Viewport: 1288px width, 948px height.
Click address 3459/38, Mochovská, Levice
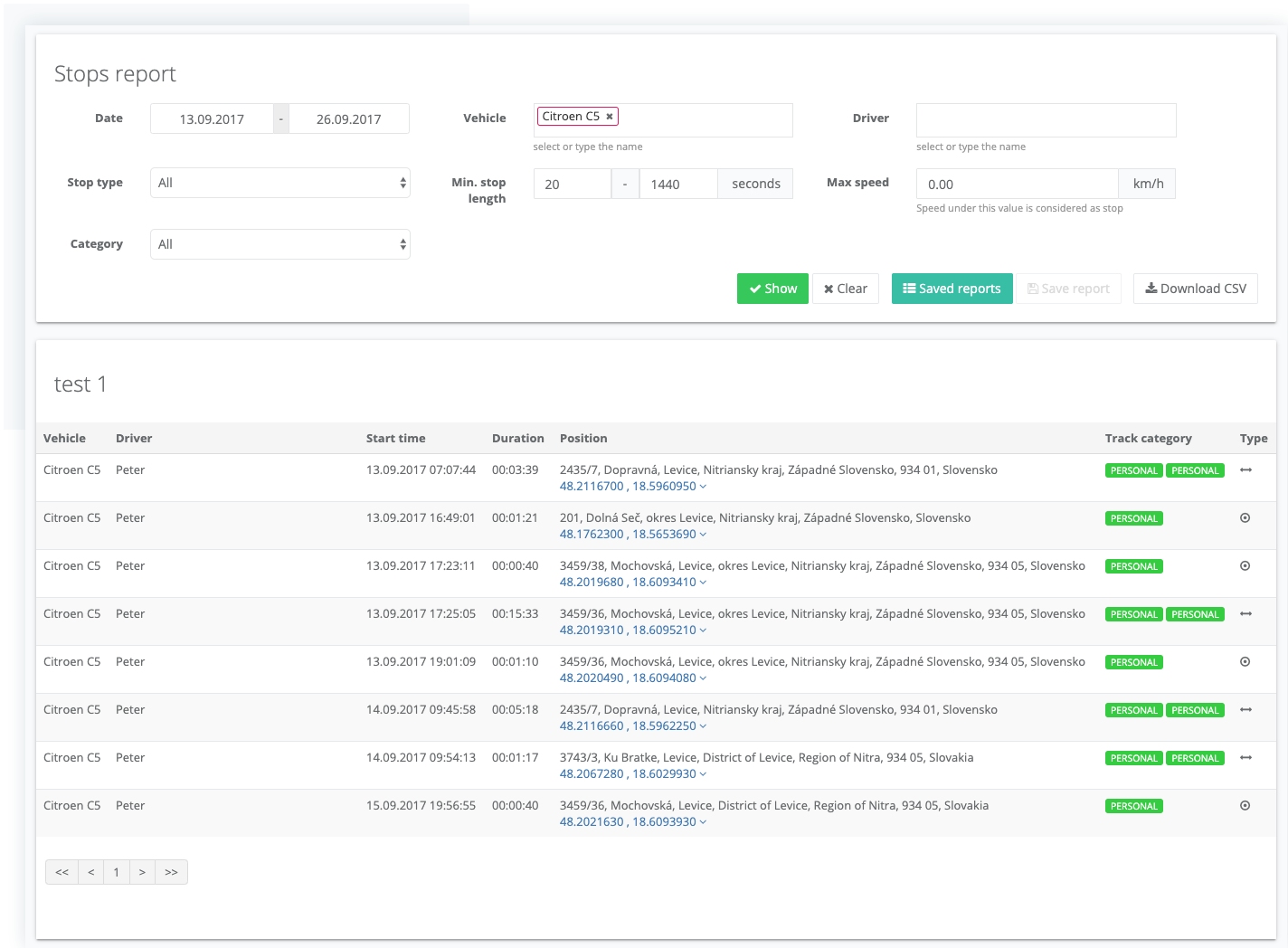pyautogui.click(x=822, y=566)
